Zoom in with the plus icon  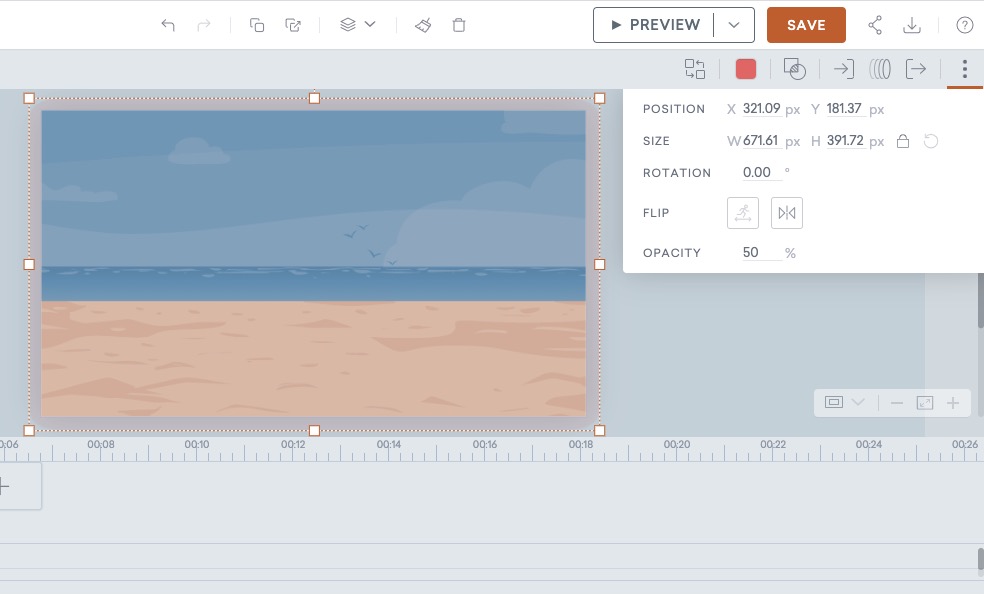click(953, 403)
